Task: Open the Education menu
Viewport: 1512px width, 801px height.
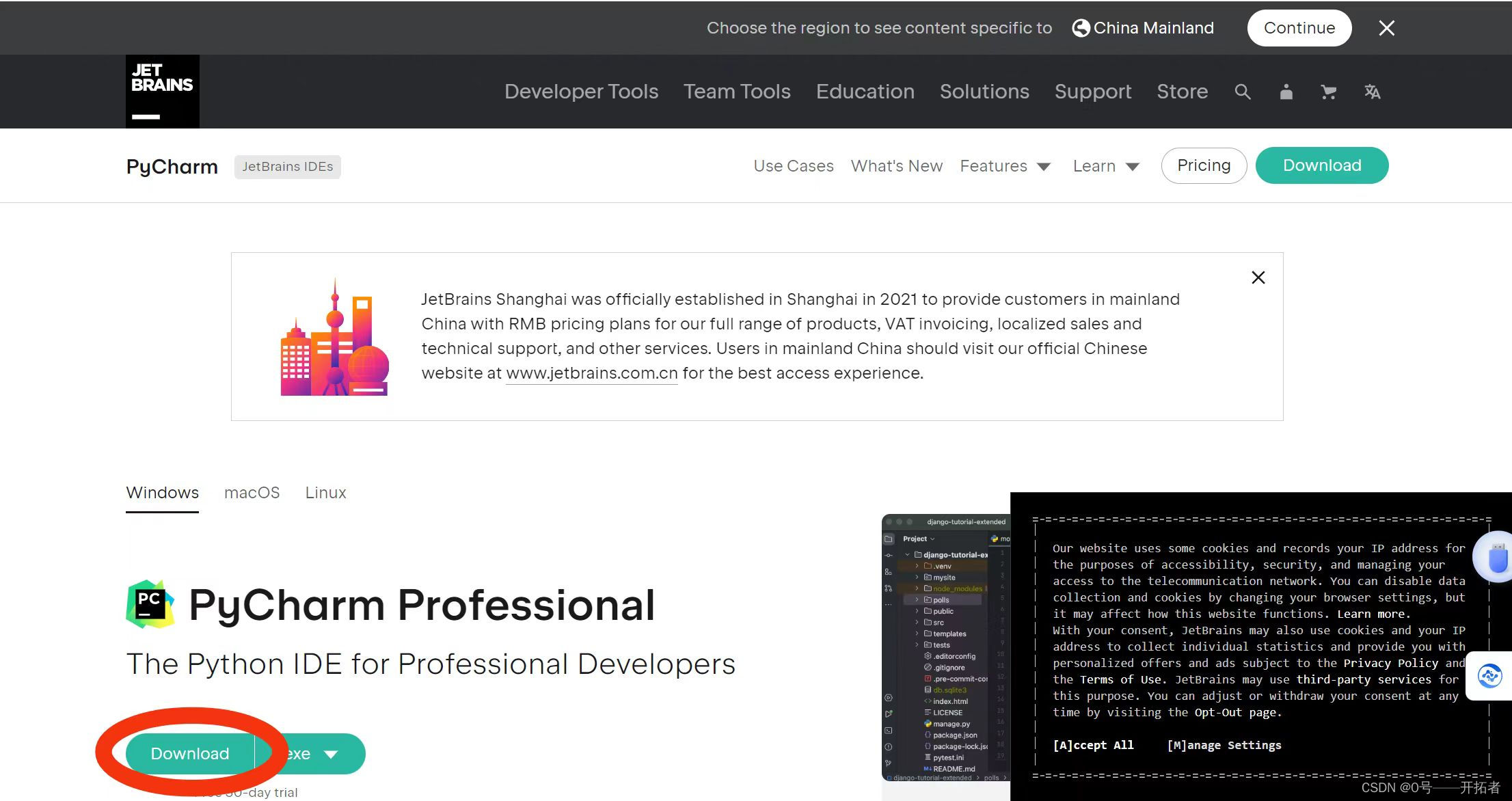Action: tap(865, 91)
